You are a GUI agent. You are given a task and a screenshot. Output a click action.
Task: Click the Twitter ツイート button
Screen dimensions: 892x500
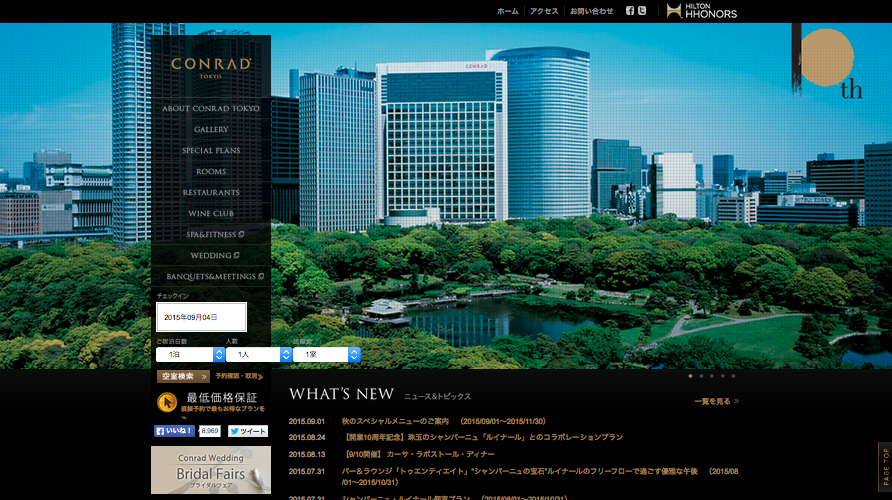click(248, 431)
